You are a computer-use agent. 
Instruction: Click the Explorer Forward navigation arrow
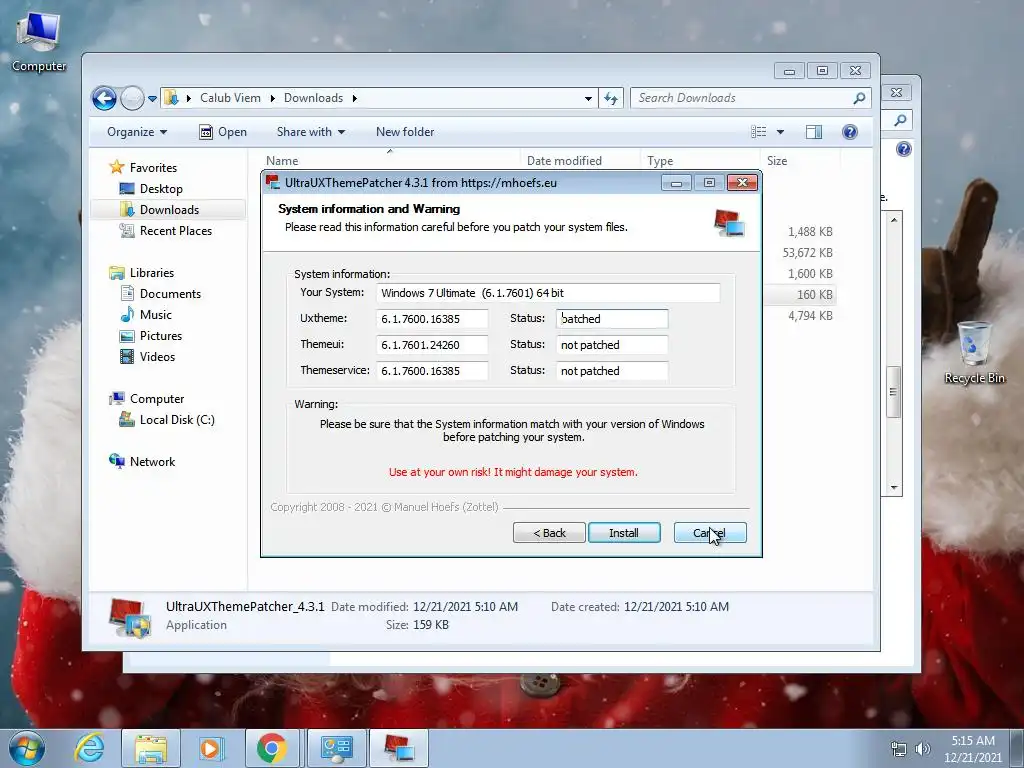133,99
